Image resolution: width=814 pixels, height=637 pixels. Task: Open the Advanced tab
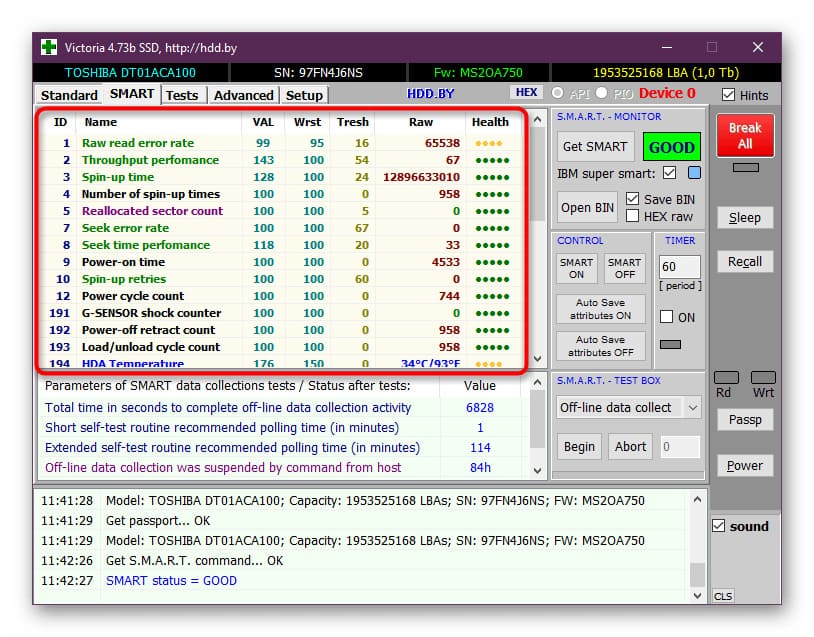[243, 96]
